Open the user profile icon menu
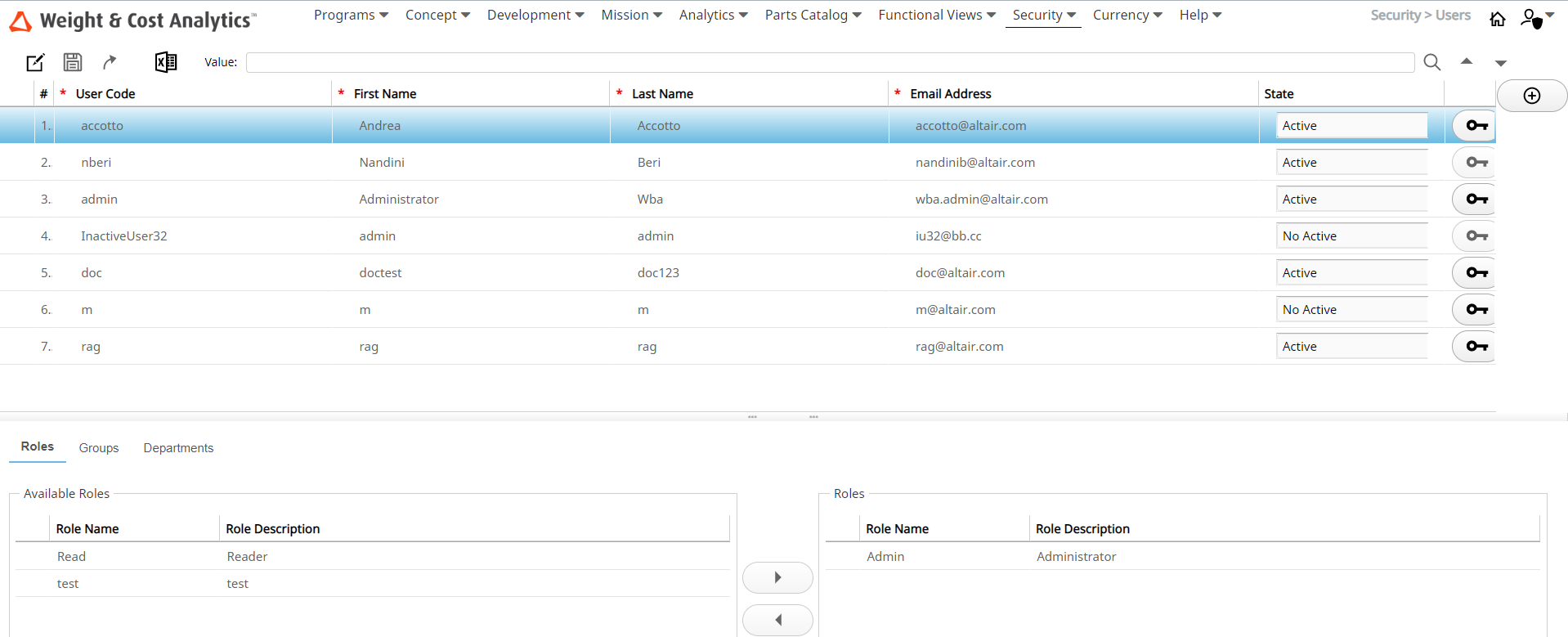Image resolution: width=1568 pixels, height=637 pixels. [1534, 18]
